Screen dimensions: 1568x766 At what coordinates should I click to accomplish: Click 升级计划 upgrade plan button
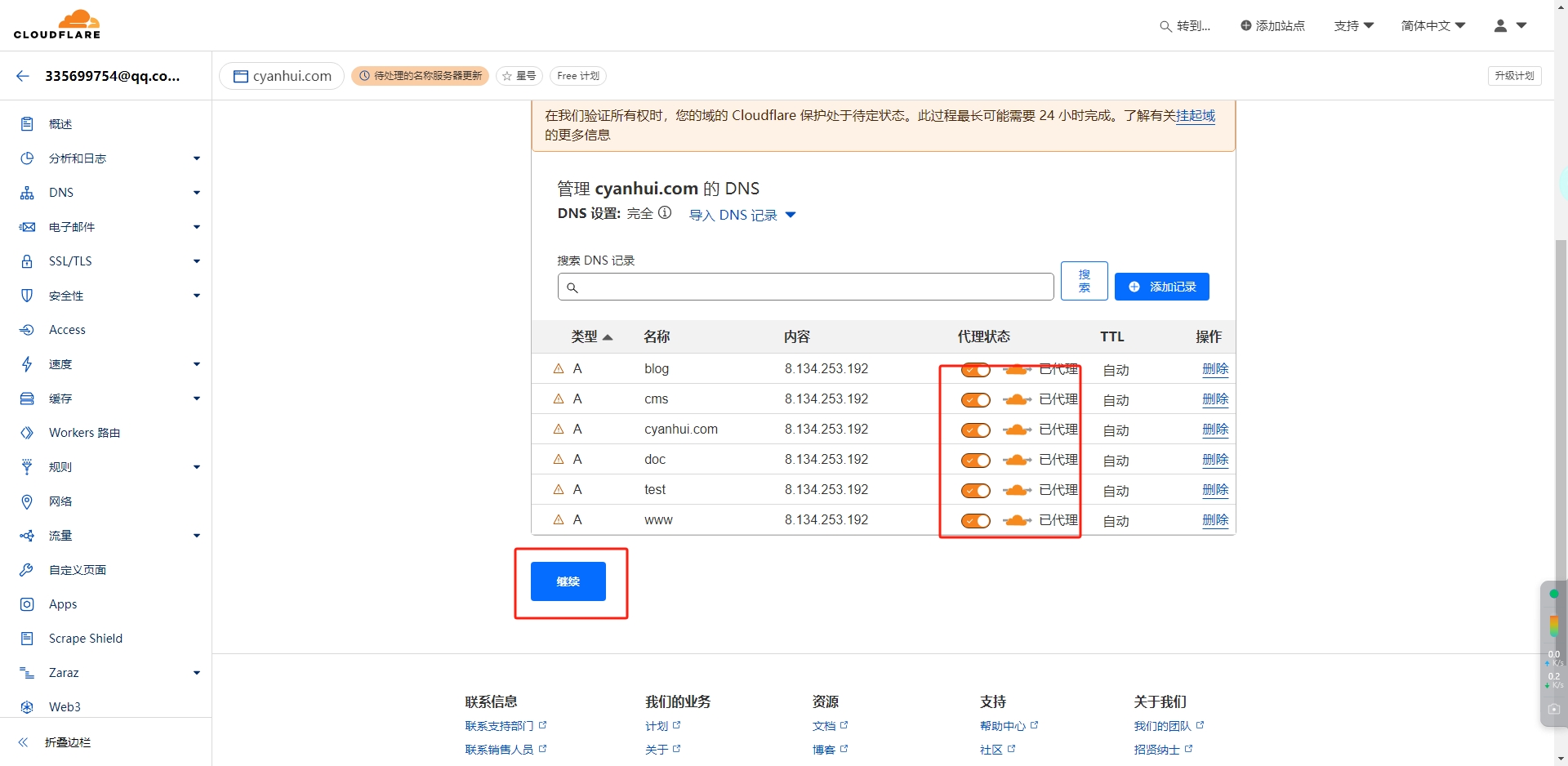pyautogui.click(x=1515, y=76)
